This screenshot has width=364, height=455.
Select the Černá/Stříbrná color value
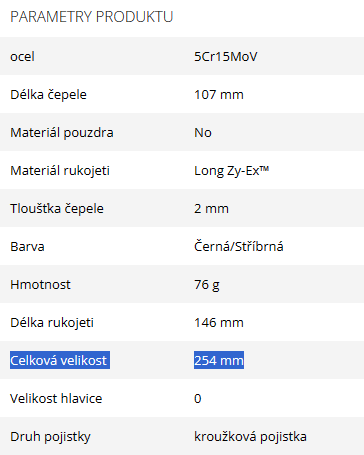point(239,247)
